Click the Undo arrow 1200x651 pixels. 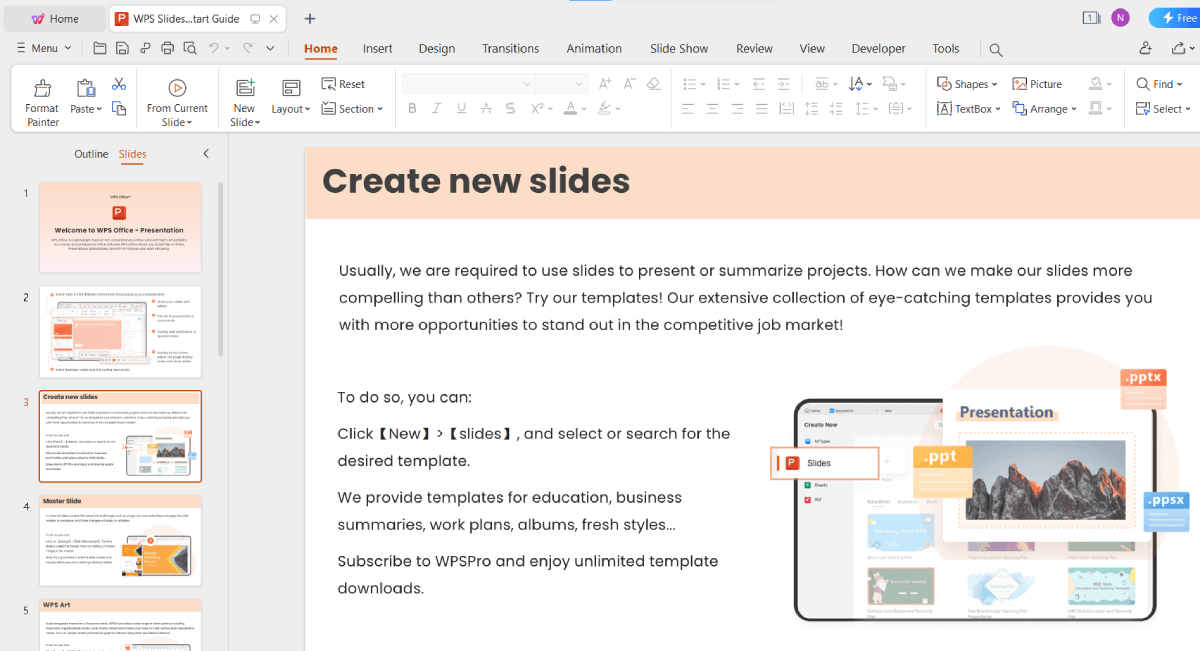point(214,48)
